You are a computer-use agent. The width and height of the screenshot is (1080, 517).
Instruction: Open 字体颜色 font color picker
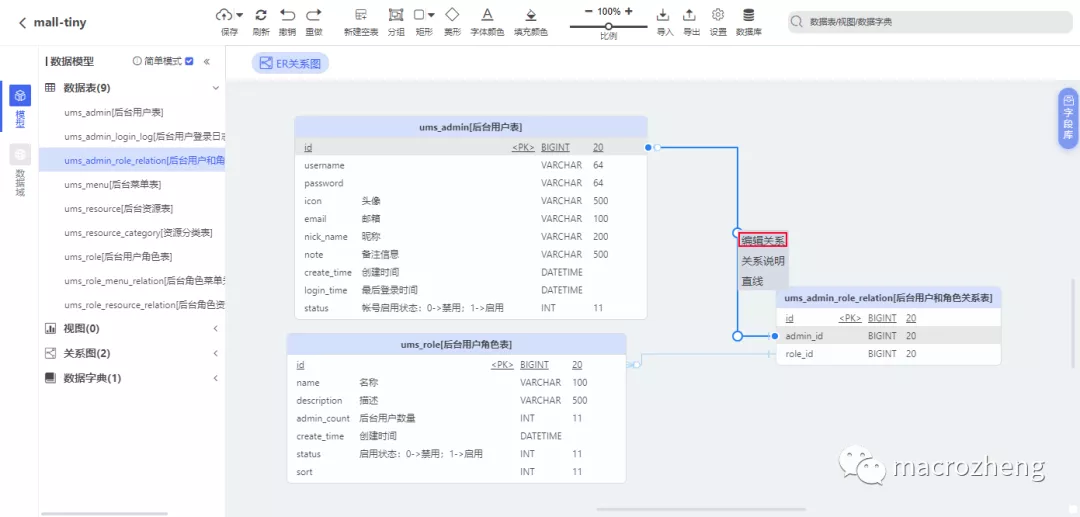pyautogui.click(x=487, y=16)
